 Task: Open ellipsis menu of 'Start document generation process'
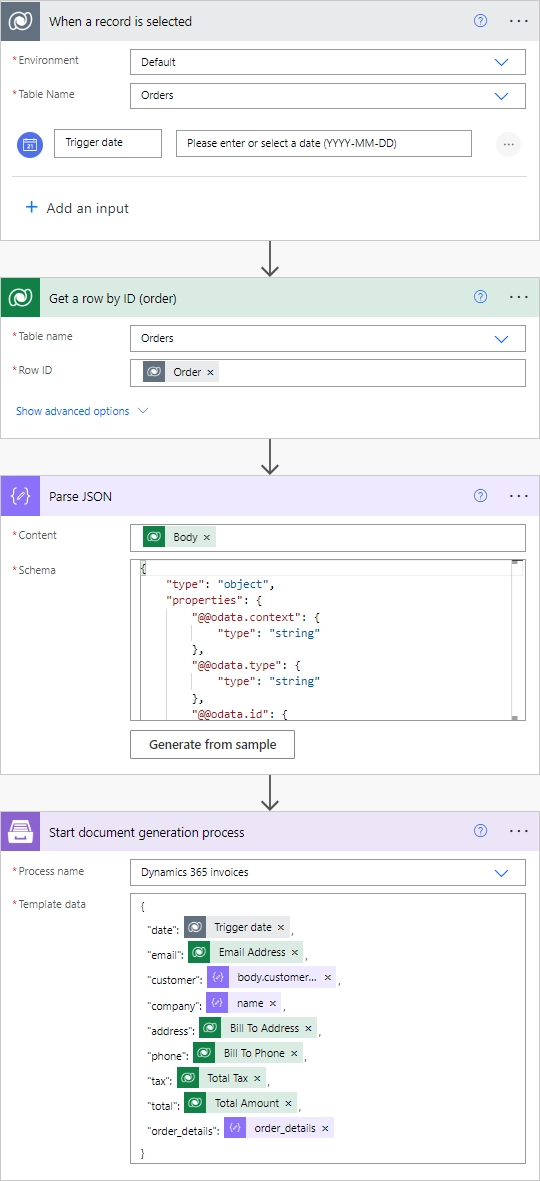[519, 832]
